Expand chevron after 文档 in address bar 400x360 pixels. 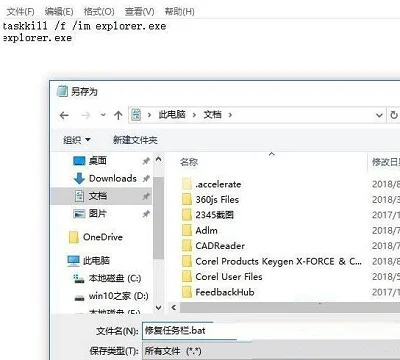[230, 115]
